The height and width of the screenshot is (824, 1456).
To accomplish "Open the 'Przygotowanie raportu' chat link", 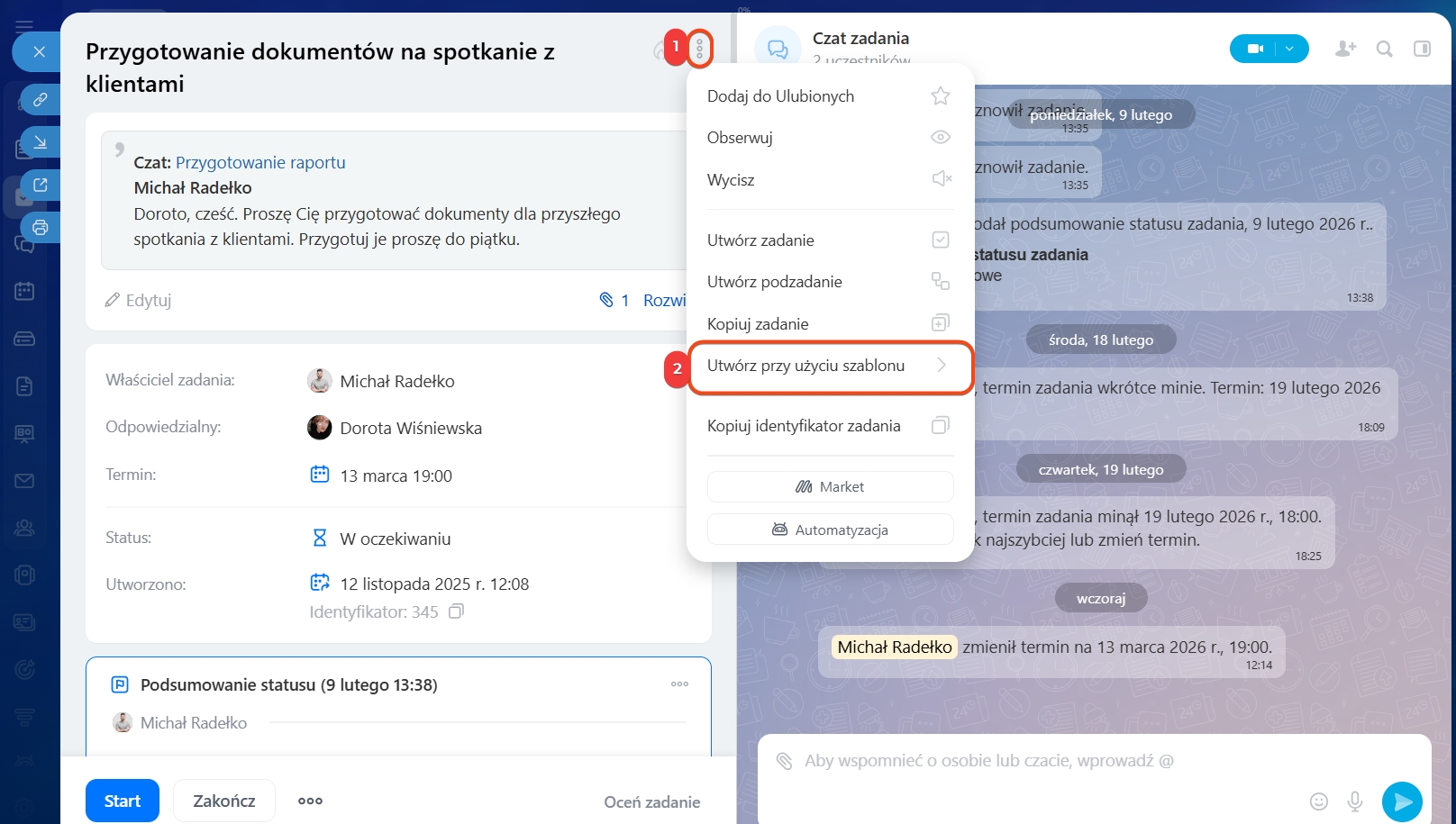I will click(260, 163).
